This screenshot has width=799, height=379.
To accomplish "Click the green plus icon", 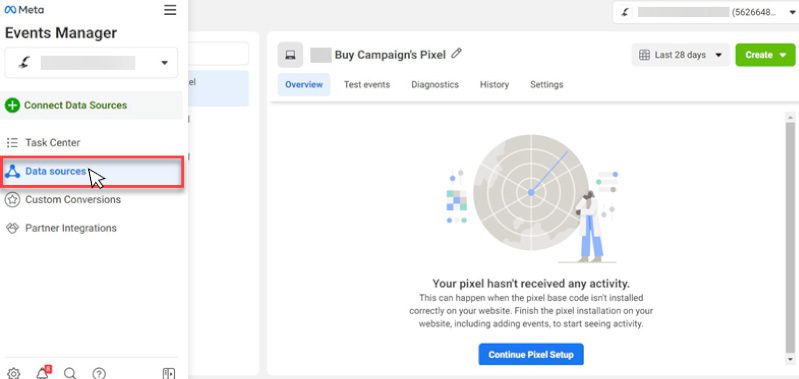I will pyautogui.click(x=12, y=105).
